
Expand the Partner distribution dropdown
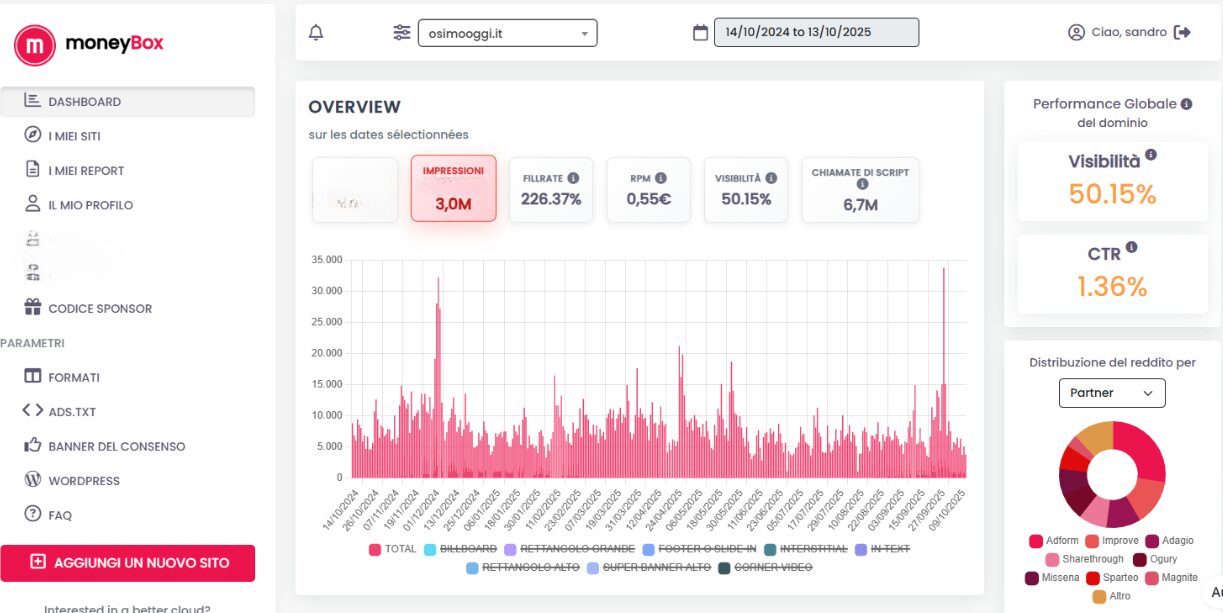coord(1111,393)
